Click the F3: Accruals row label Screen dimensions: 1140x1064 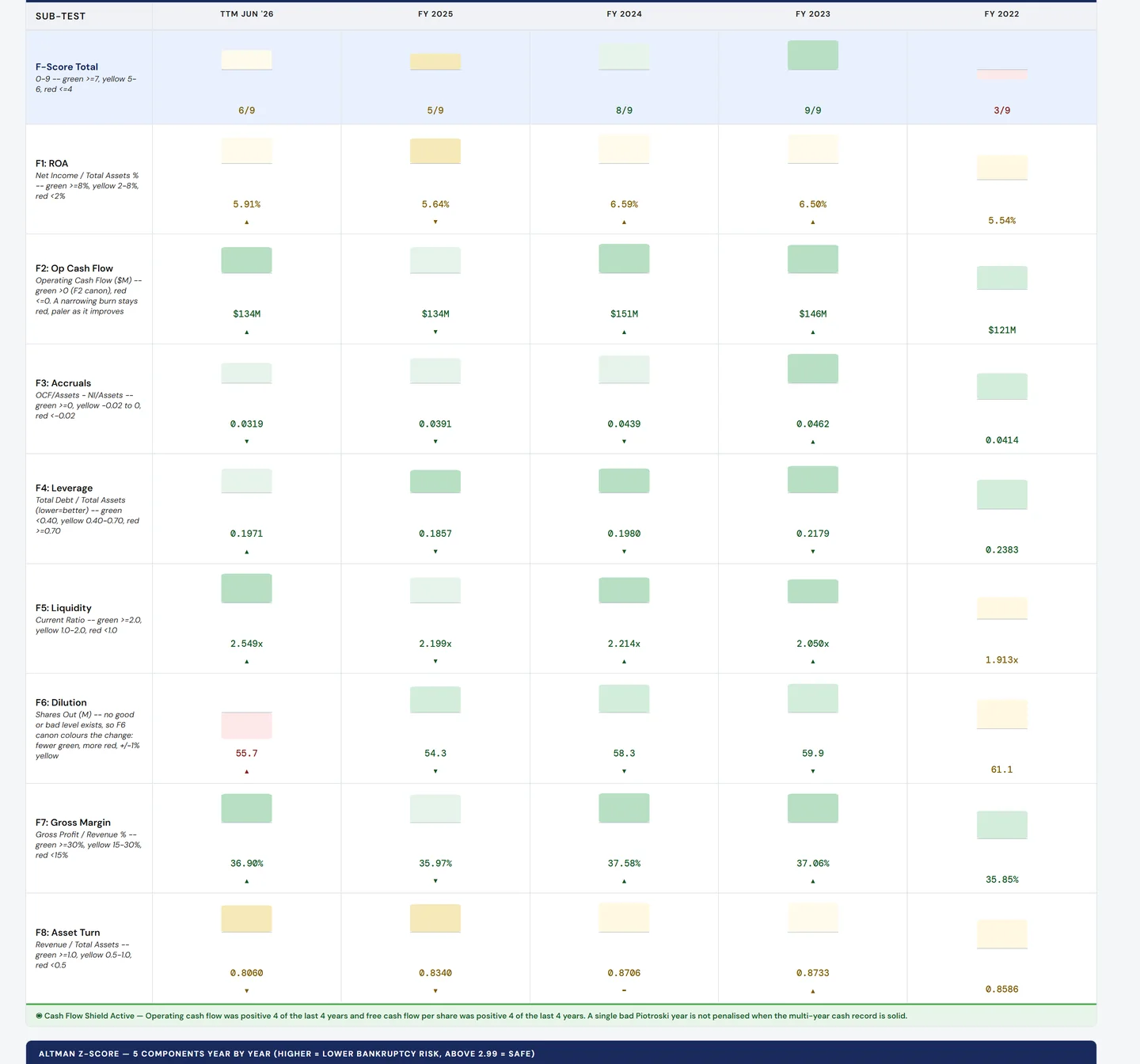tap(63, 383)
